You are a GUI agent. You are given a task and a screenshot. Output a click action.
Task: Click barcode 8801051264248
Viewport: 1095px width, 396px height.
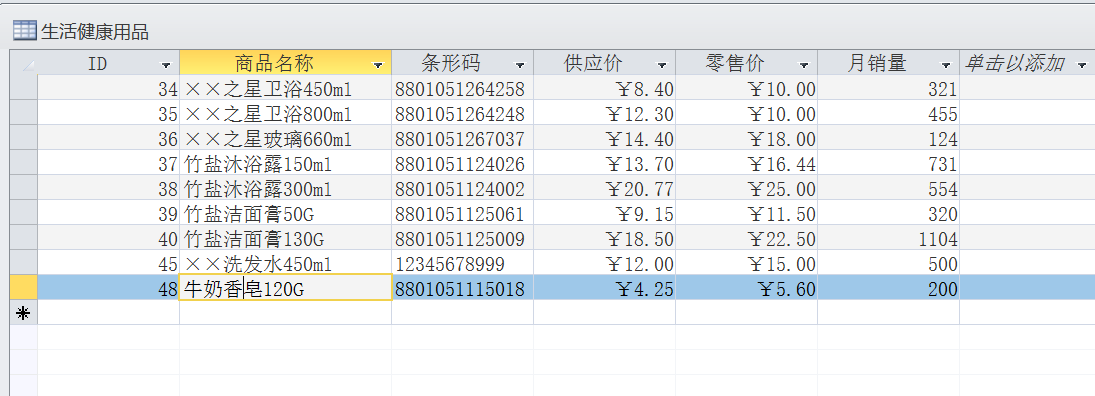pos(462,113)
